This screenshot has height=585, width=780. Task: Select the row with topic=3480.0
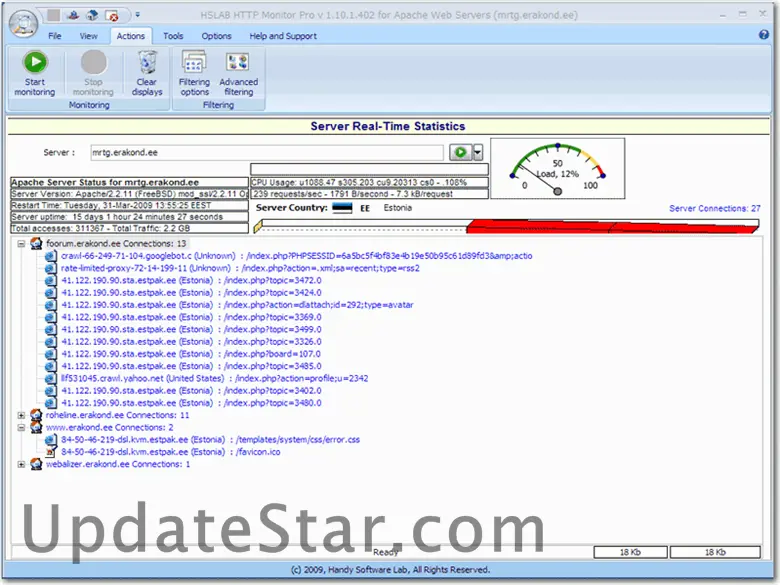pos(192,403)
